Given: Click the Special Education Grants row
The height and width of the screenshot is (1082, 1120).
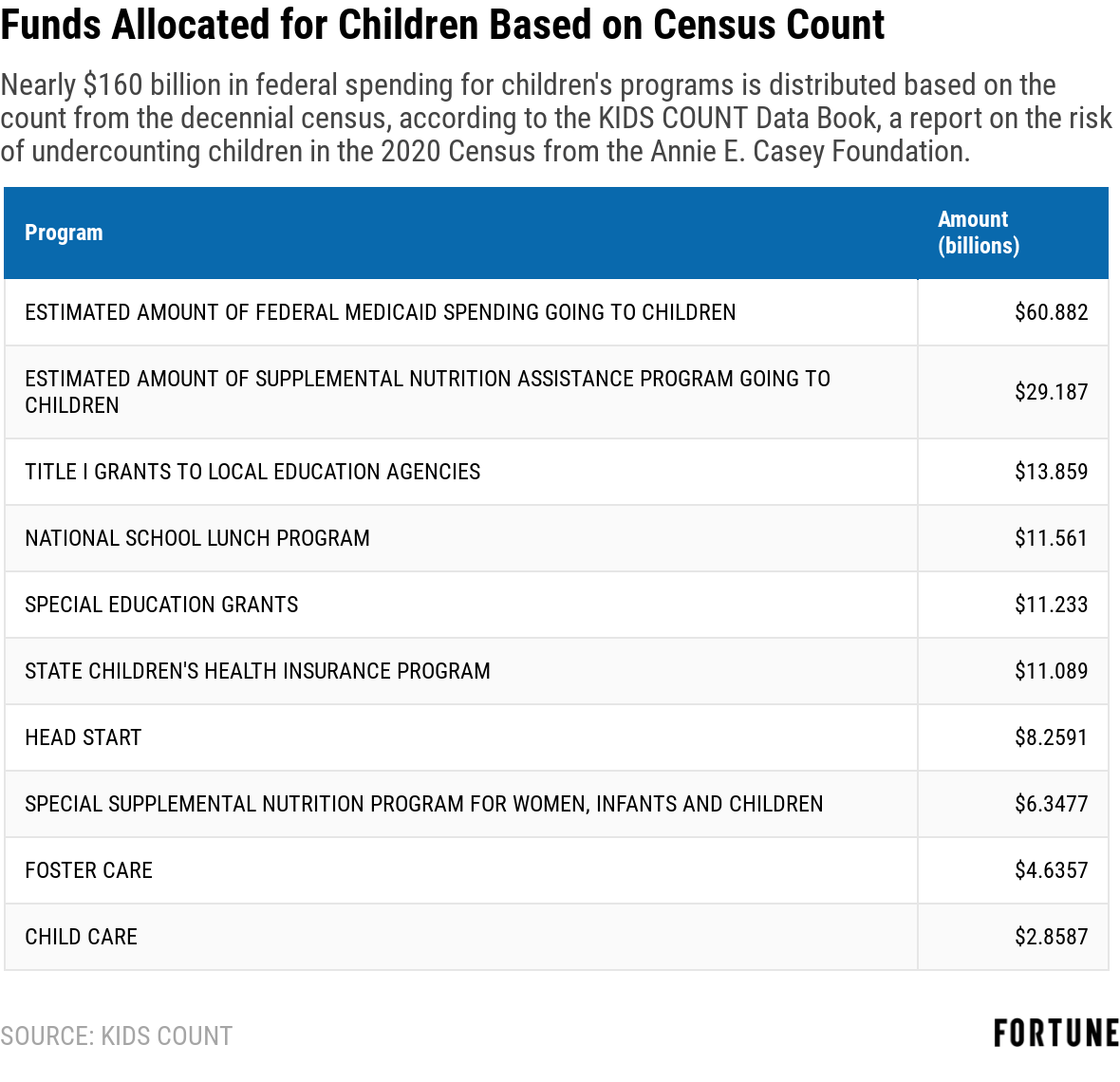Looking at the screenshot, I should 161,605.
